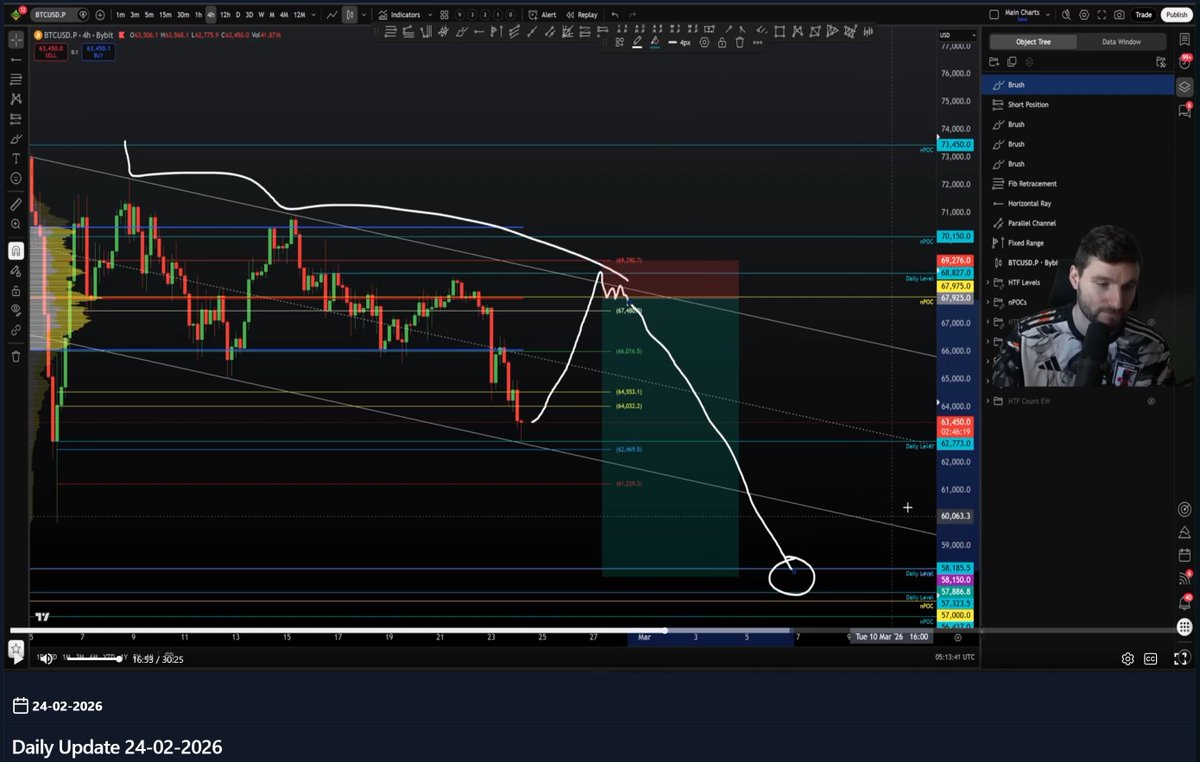Remove drawings with left trash icon

15,356
